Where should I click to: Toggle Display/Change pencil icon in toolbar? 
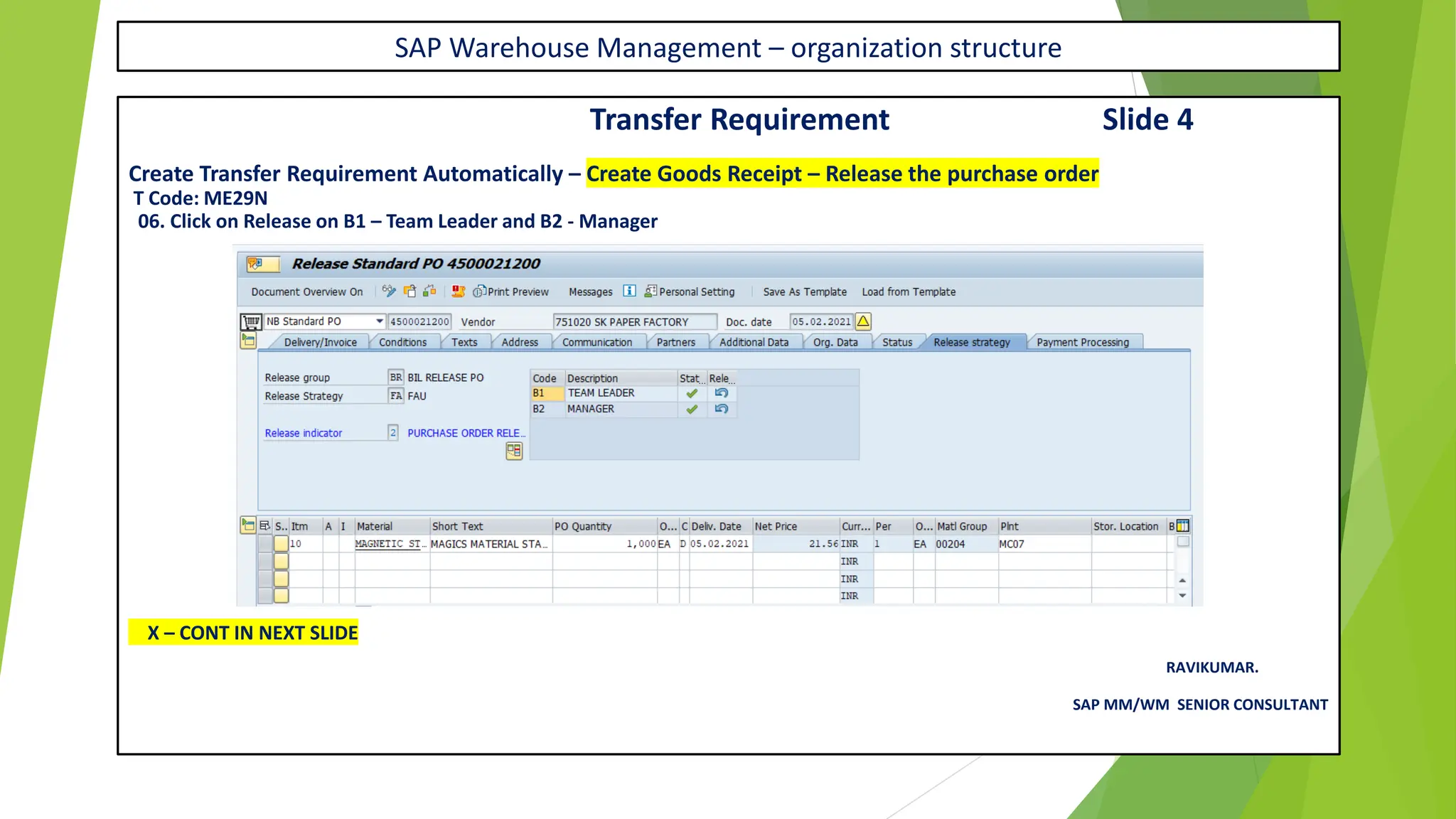coord(389,291)
